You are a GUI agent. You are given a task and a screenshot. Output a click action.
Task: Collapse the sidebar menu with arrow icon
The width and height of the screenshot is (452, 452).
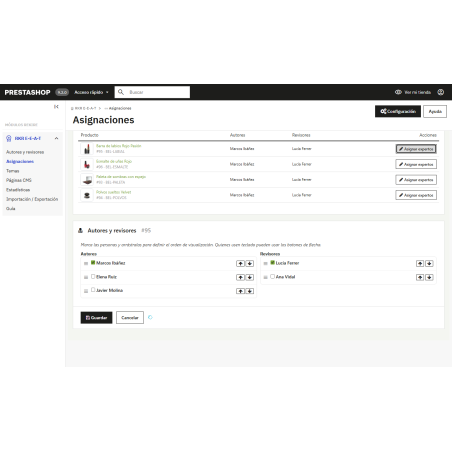pyautogui.click(x=56, y=107)
